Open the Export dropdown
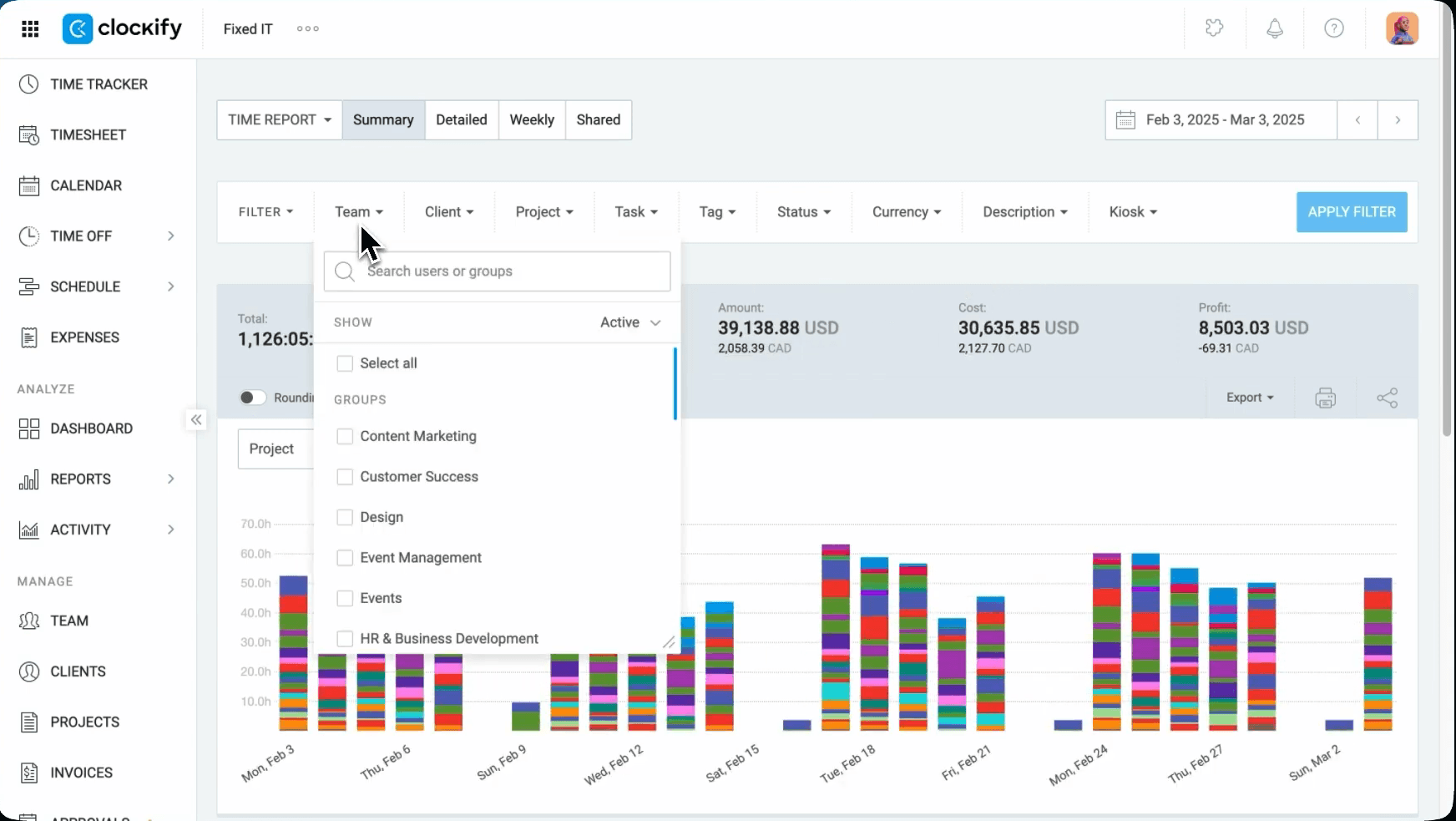The width and height of the screenshot is (1456, 821). [1250, 398]
